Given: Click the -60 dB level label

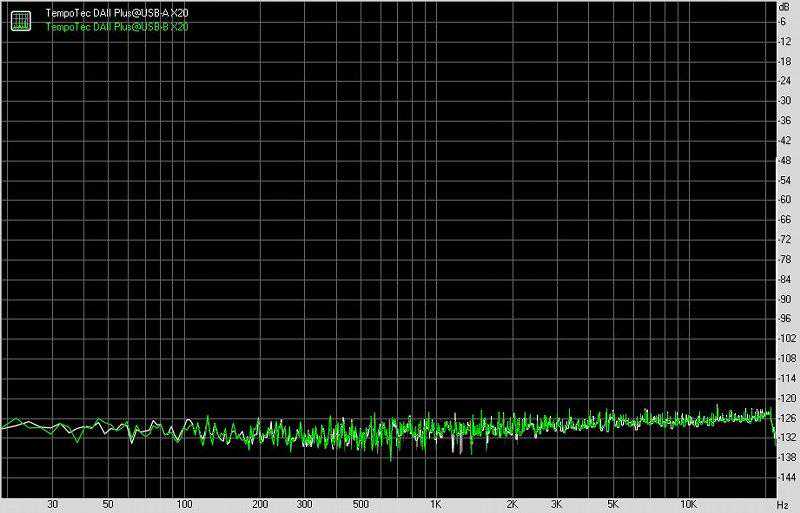Looking at the screenshot, I should (x=786, y=200).
